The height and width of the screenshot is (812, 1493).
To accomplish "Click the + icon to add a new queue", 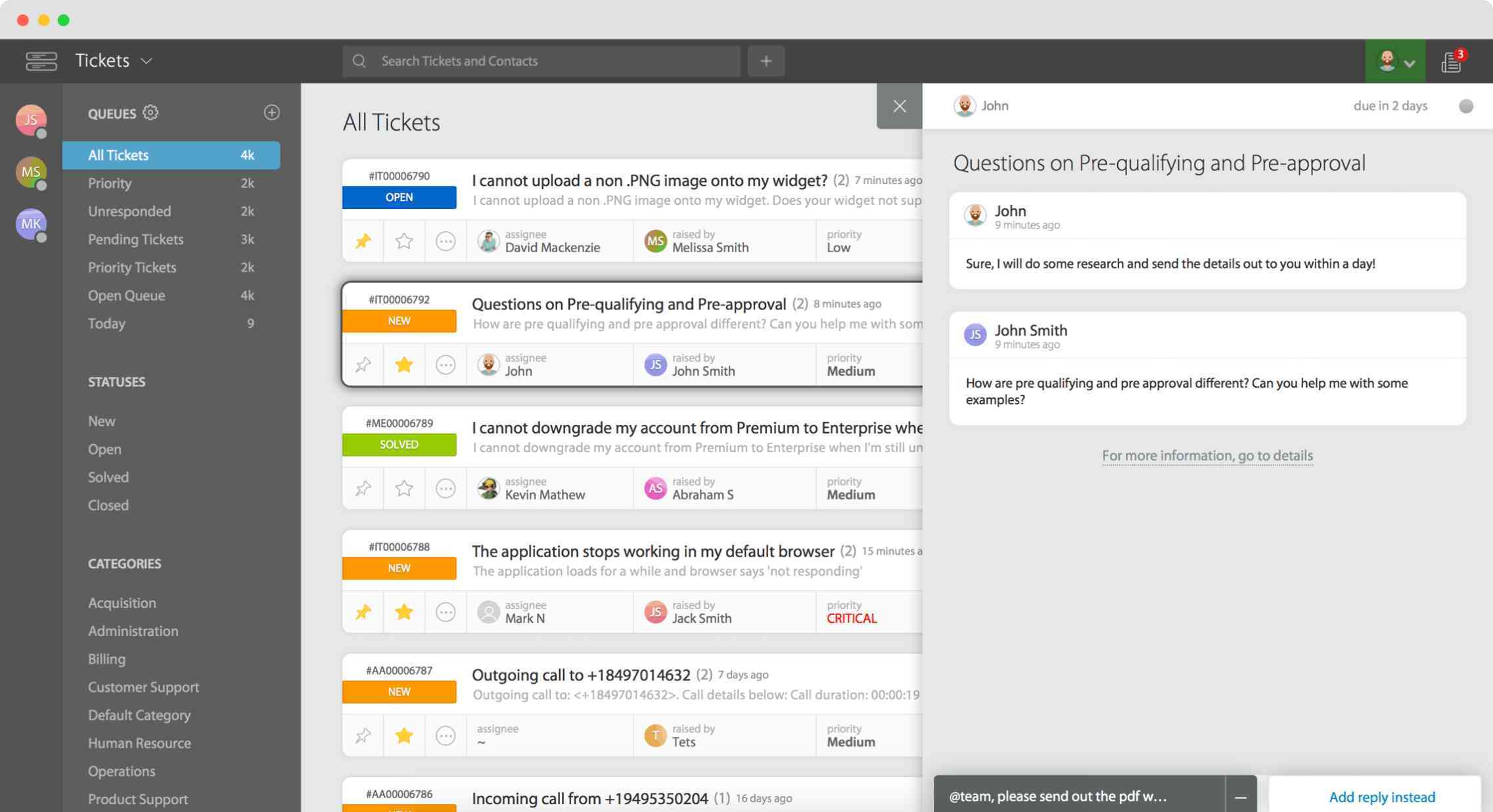I will point(272,112).
